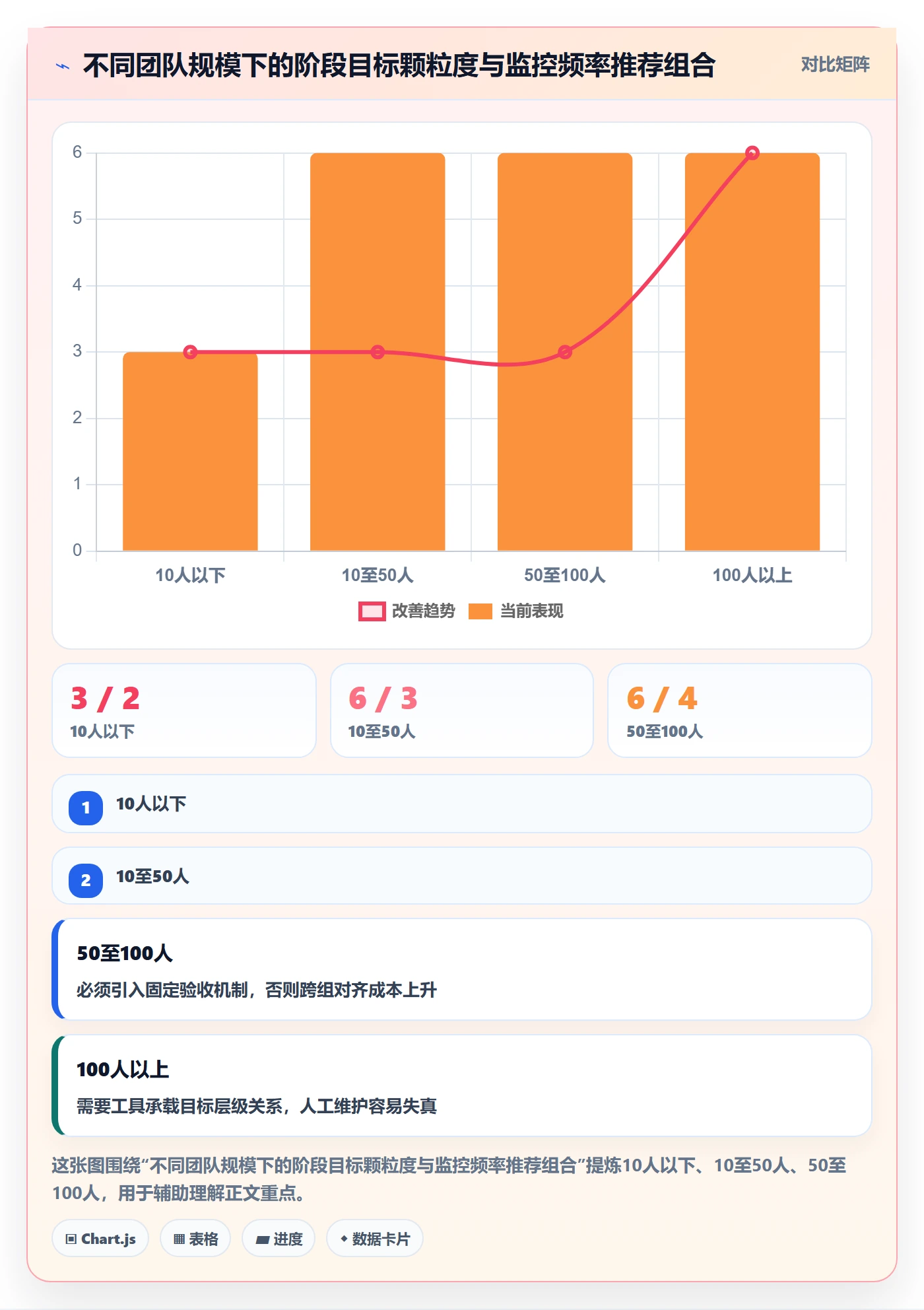The height and width of the screenshot is (1310, 924).
Task: Click text 需要工具承载目标层级关系，人工维护容易失真
Action: tap(257, 1107)
